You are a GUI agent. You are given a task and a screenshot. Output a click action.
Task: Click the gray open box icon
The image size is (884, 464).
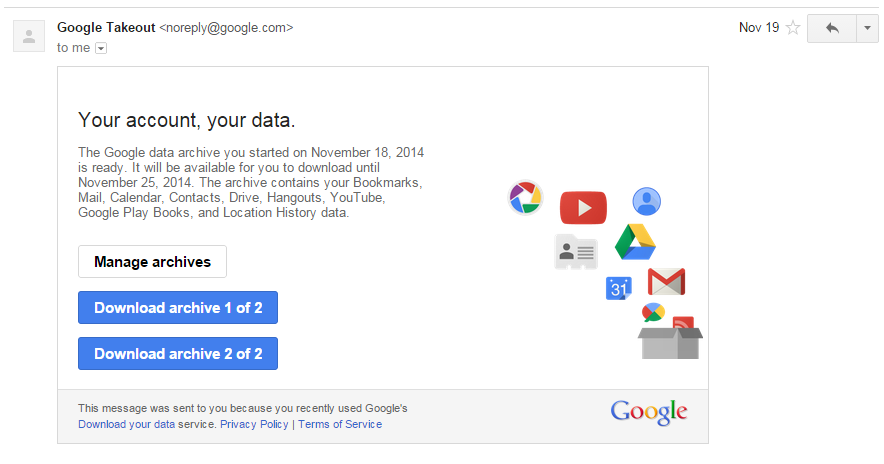pos(670,343)
